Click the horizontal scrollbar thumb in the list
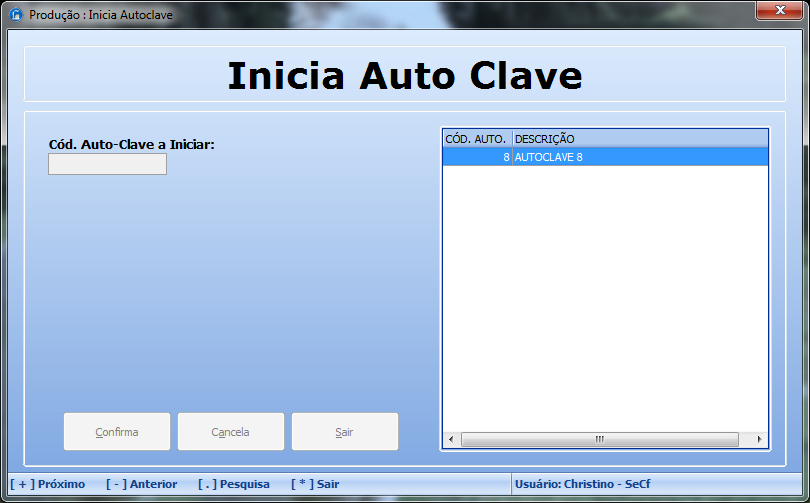Screen dimensions: 810x503 600,439
